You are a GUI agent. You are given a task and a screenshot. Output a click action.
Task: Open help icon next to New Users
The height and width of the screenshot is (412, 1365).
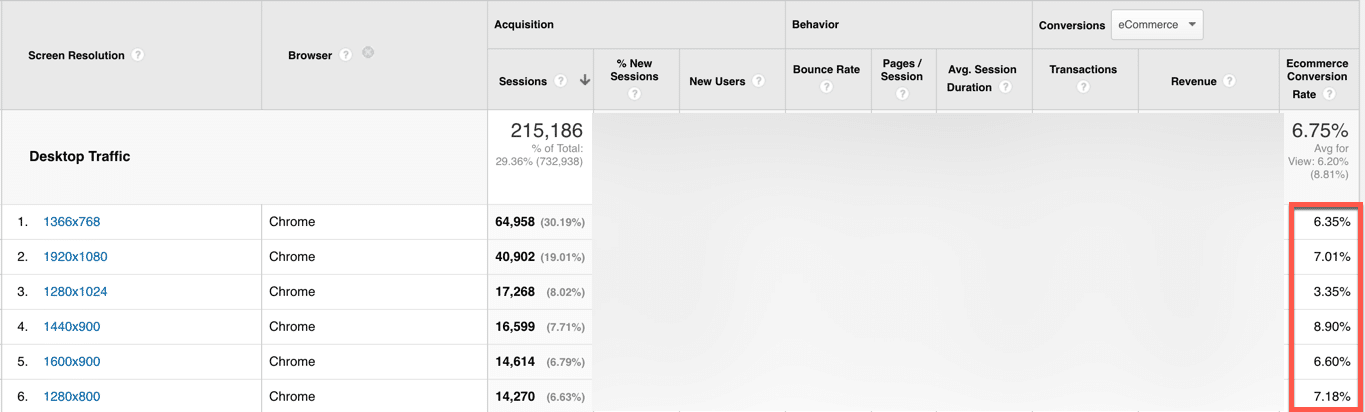[758, 81]
